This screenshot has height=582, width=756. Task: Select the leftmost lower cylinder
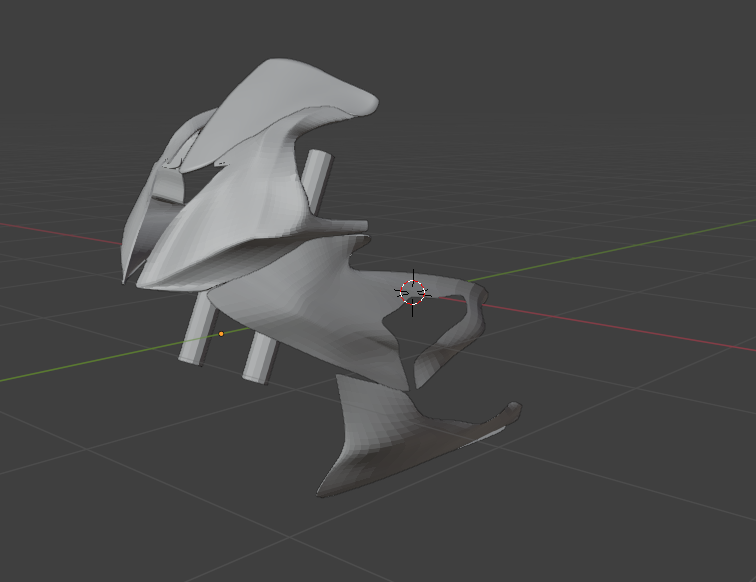[197, 330]
